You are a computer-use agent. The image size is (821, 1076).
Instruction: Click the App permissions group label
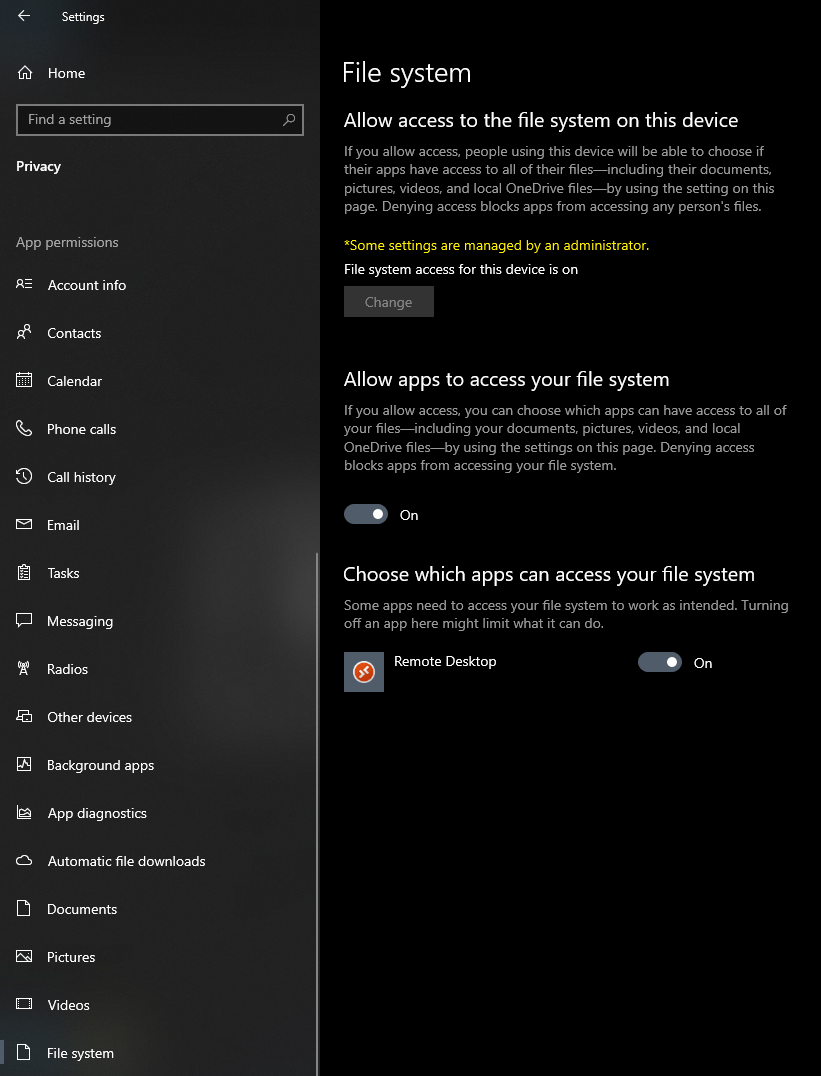coord(67,242)
